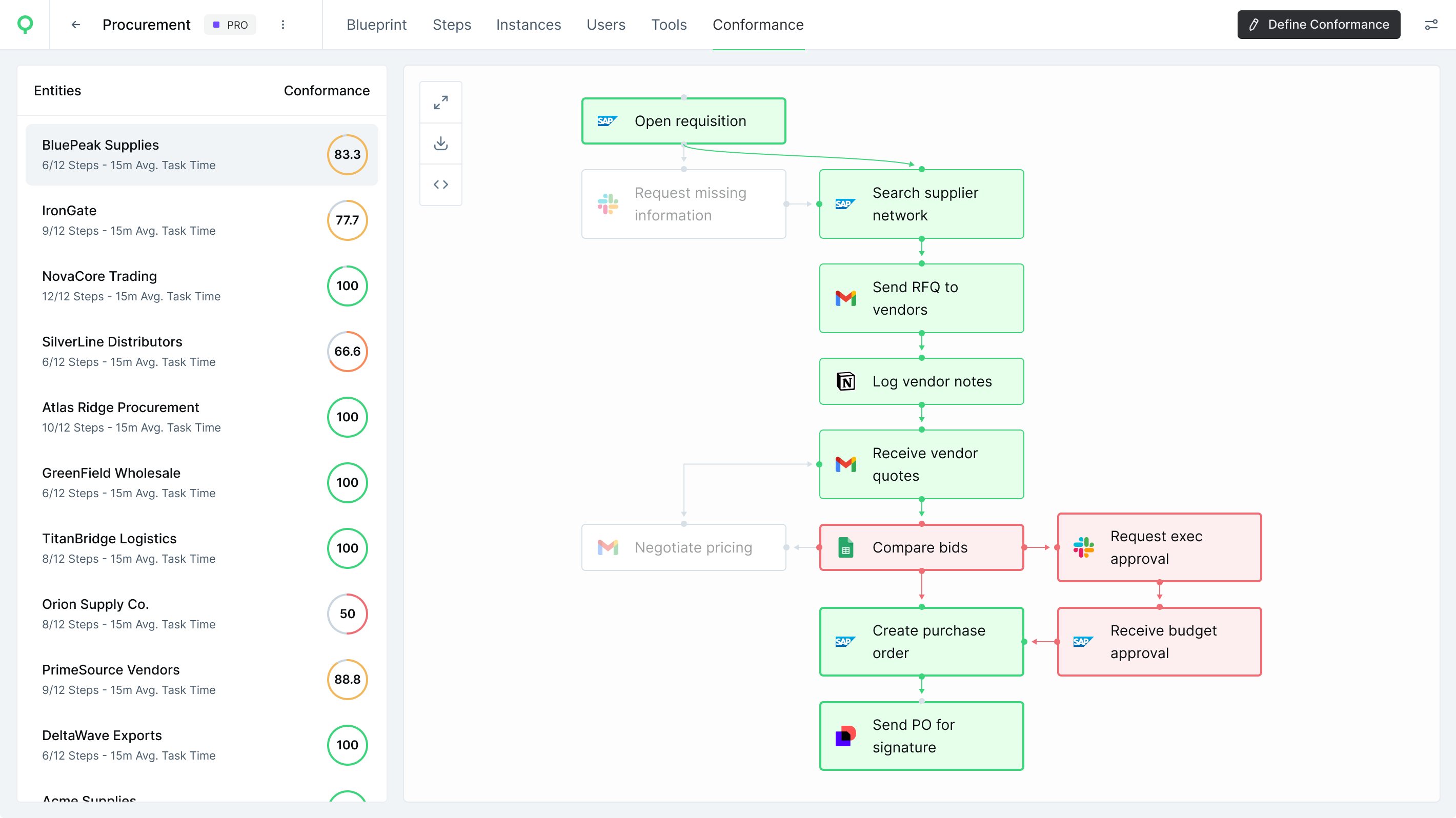
Task: Open the view settings icon top right
Action: tap(1432, 24)
